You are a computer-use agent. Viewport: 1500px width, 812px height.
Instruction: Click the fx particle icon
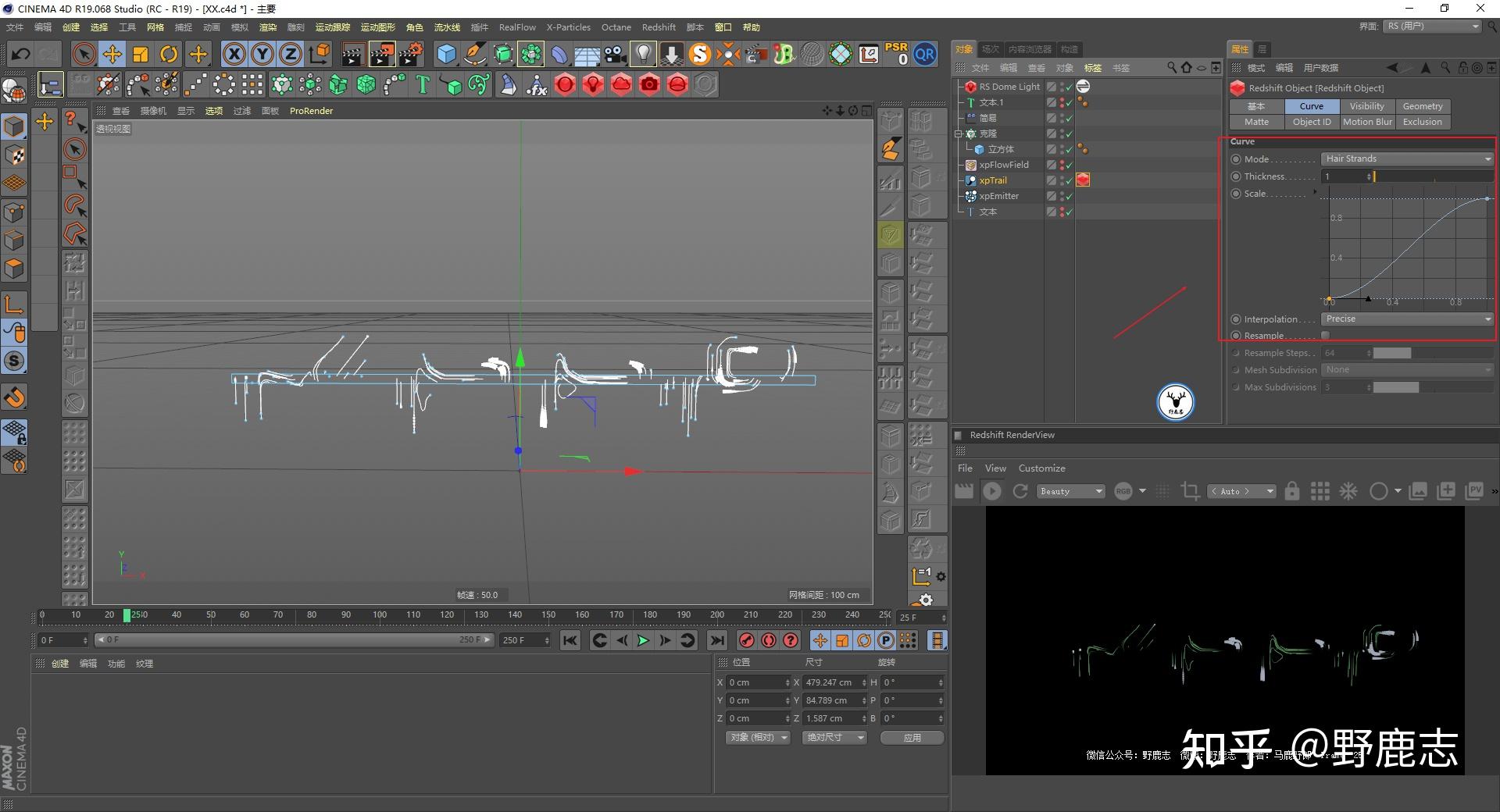pyautogui.click(x=537, y=84)
